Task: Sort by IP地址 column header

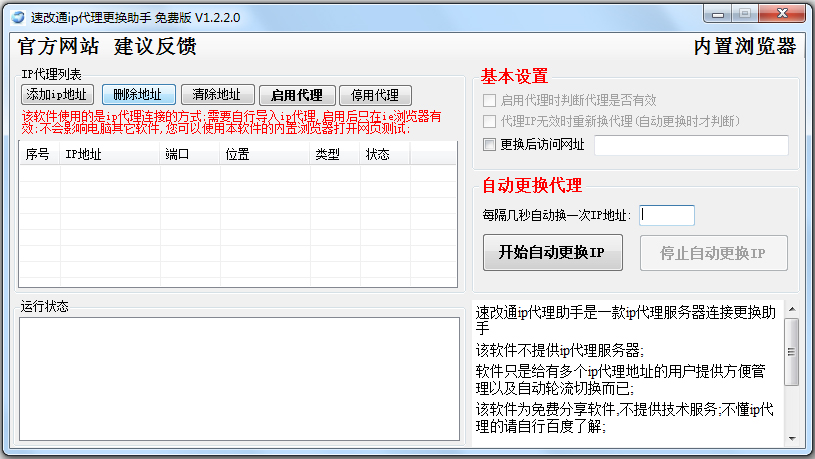Action: click(110, 154)
